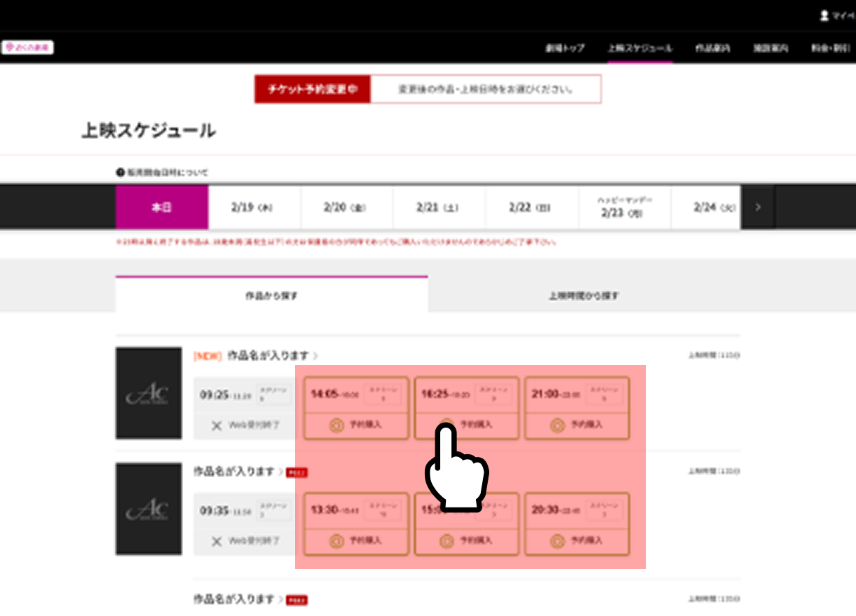Open the poster beside the 09:35 showtime
The width and height of the screenshot is (856, 616).
coord(148,508)
